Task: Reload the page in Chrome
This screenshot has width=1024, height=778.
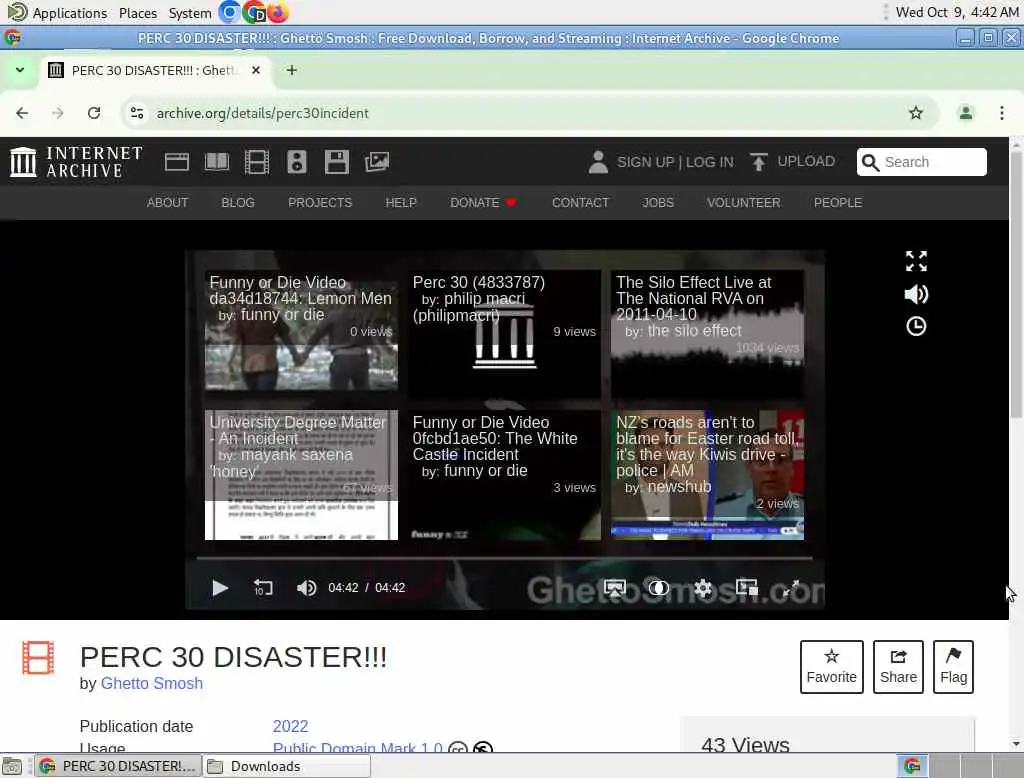Action: pyautogui.click(x=94, y=113)
